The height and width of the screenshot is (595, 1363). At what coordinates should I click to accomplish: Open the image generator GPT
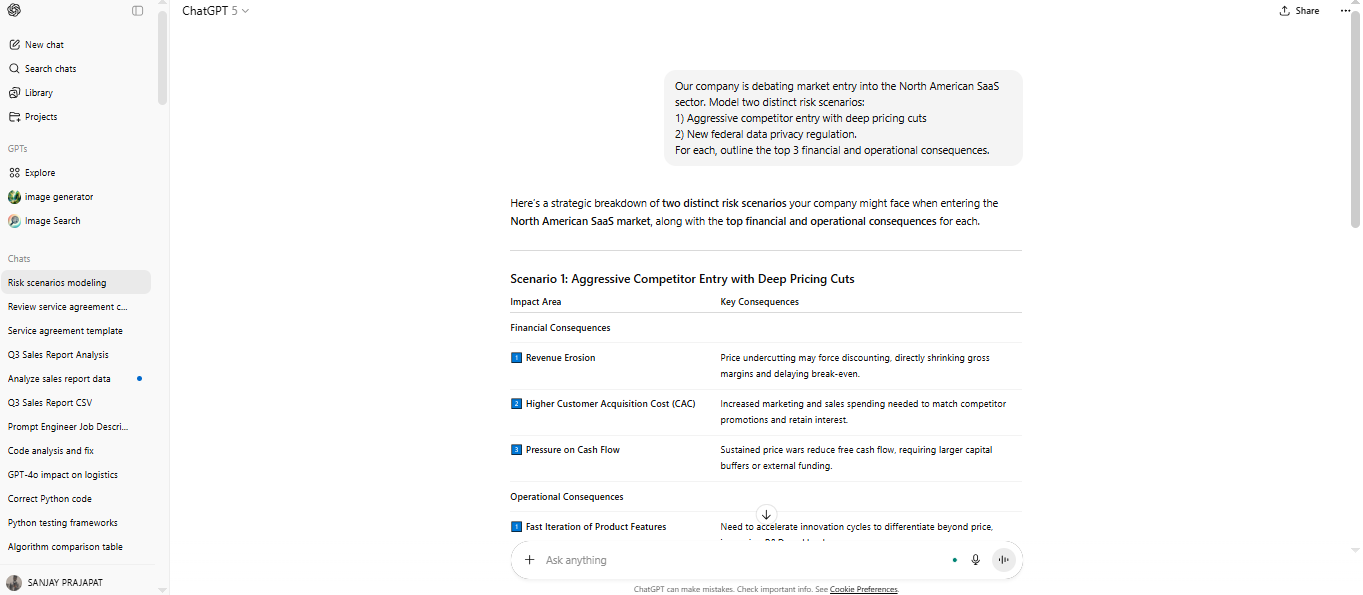click(x=59, y=197)
